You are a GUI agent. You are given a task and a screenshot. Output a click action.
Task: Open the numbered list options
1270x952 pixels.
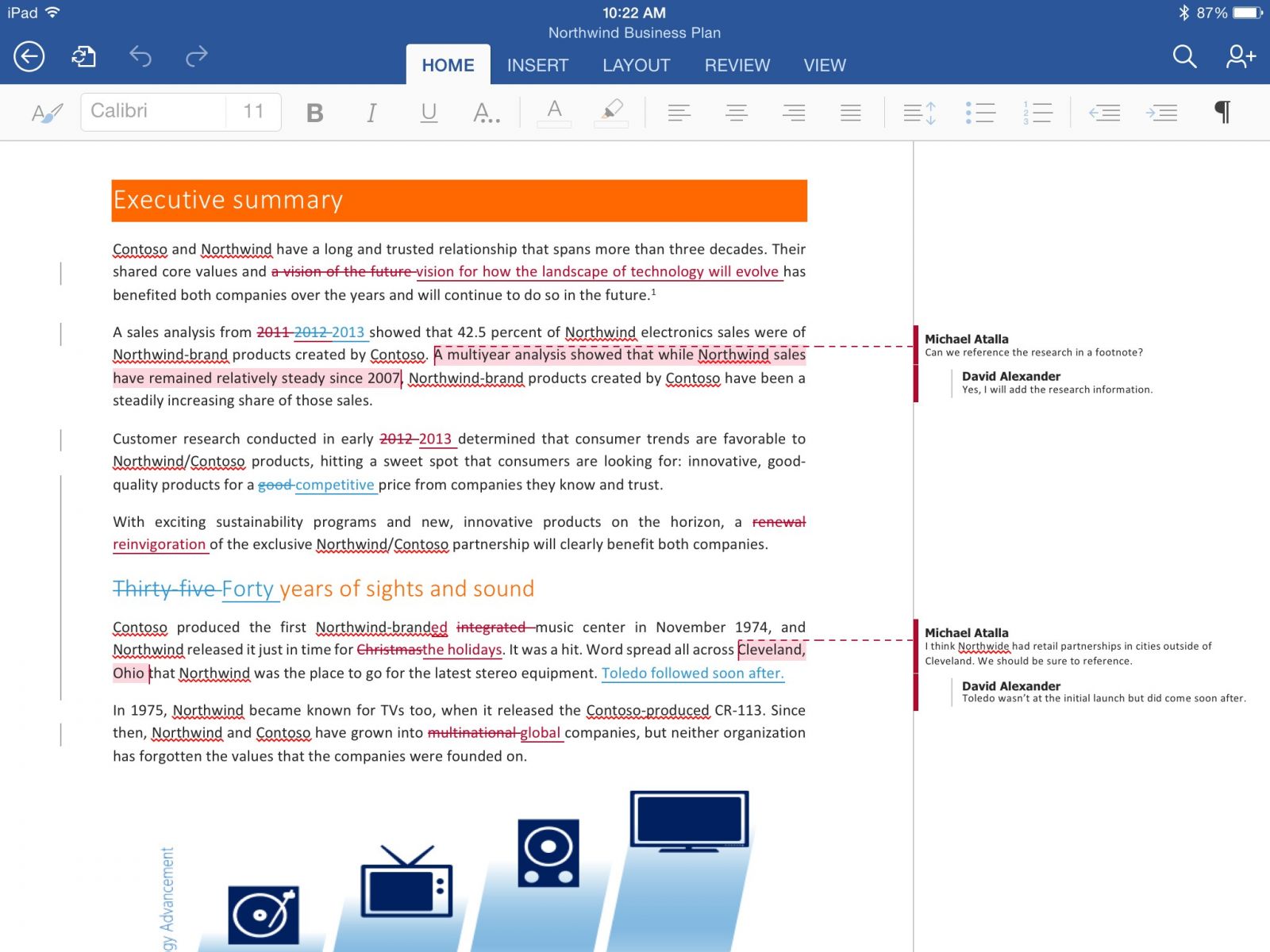click(x=1037, y=113)
